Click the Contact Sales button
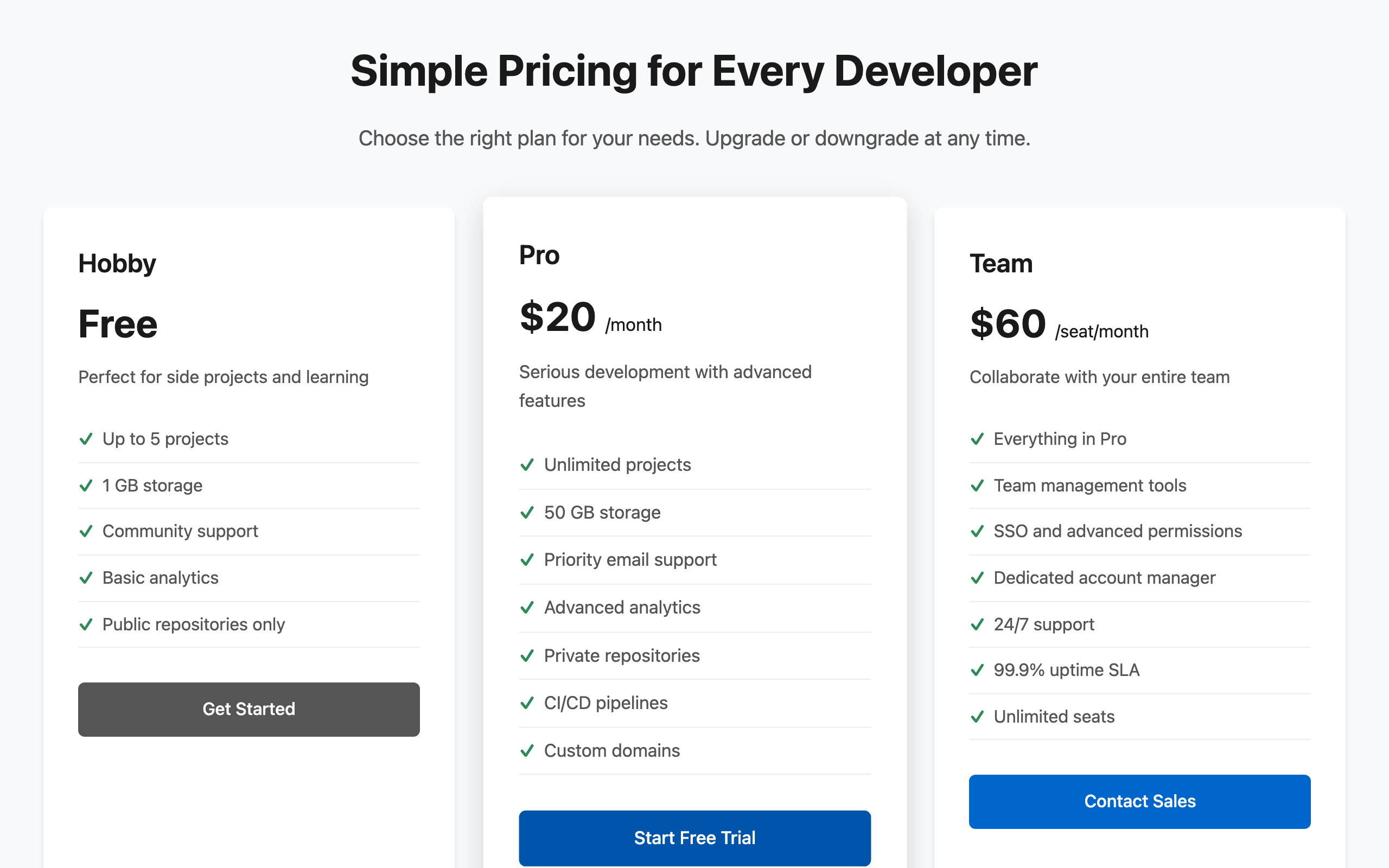 pyautogui.click(x=1139, y=801)
